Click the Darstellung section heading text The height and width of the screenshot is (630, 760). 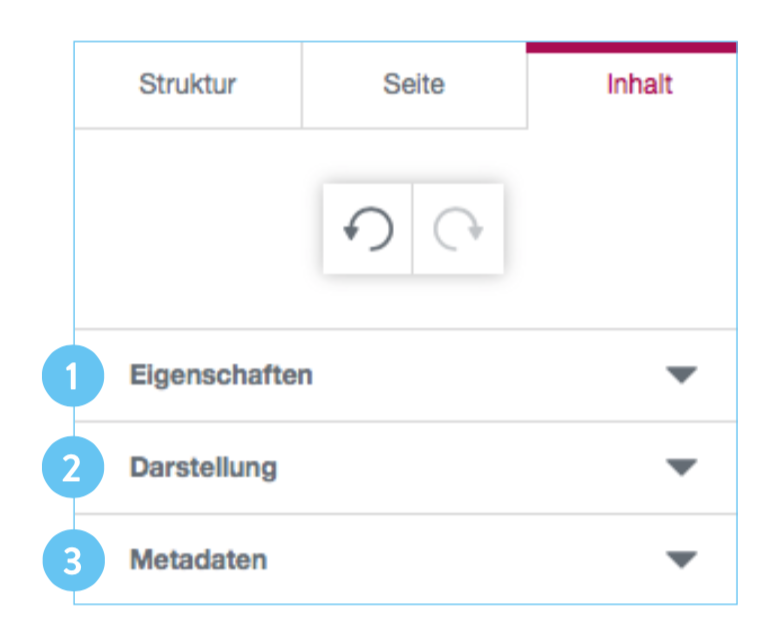pos(203,468)
